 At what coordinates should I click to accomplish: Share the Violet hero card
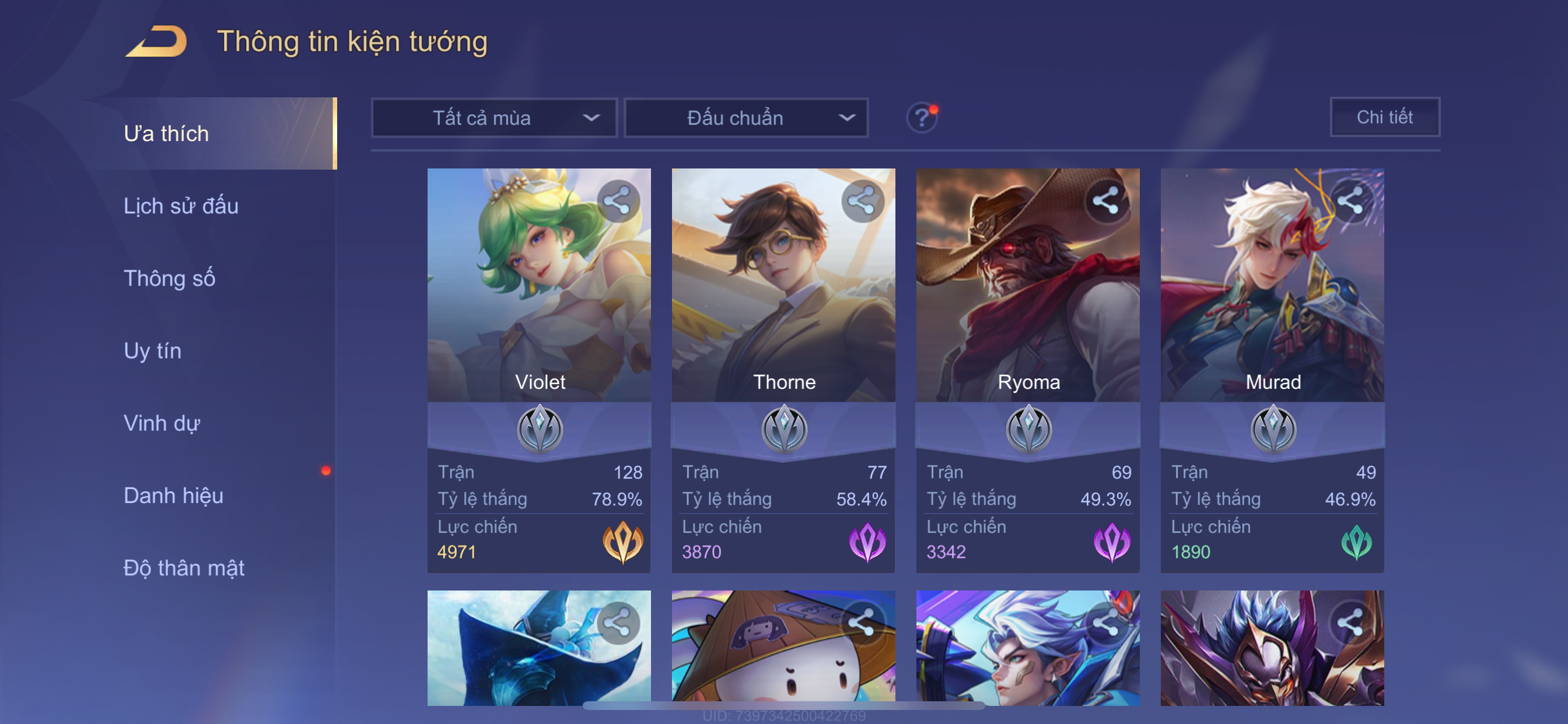coord(618,201)
